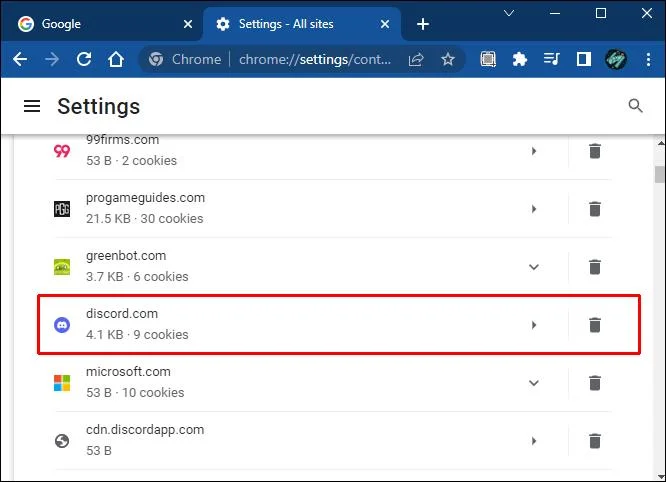Click the PGG favicon
Image resolution: width=666 pixels, height=482 pixels.
click(x=62, y=209)
